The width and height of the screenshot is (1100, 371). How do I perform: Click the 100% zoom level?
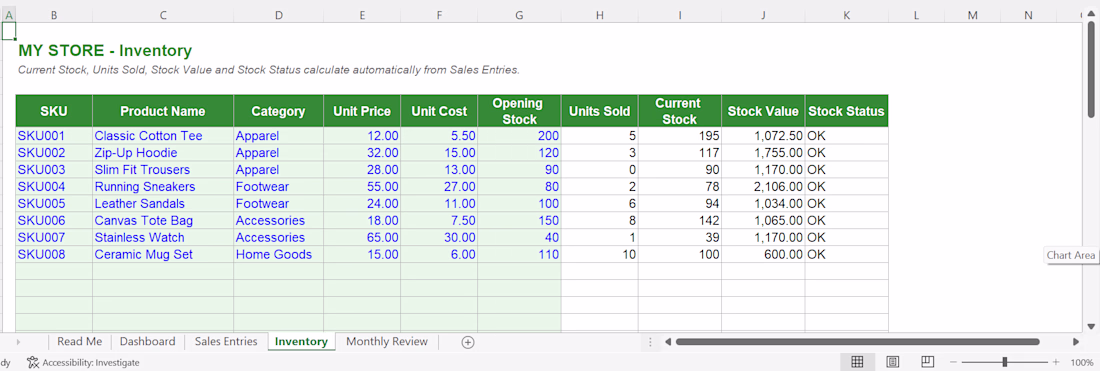point(1082,363)
